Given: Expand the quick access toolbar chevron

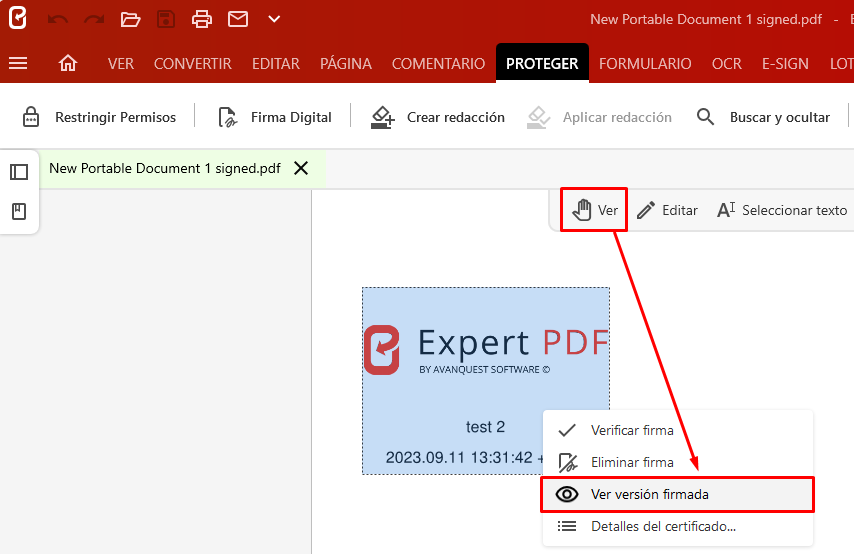Looking at the screenshot, I should 274,19.
